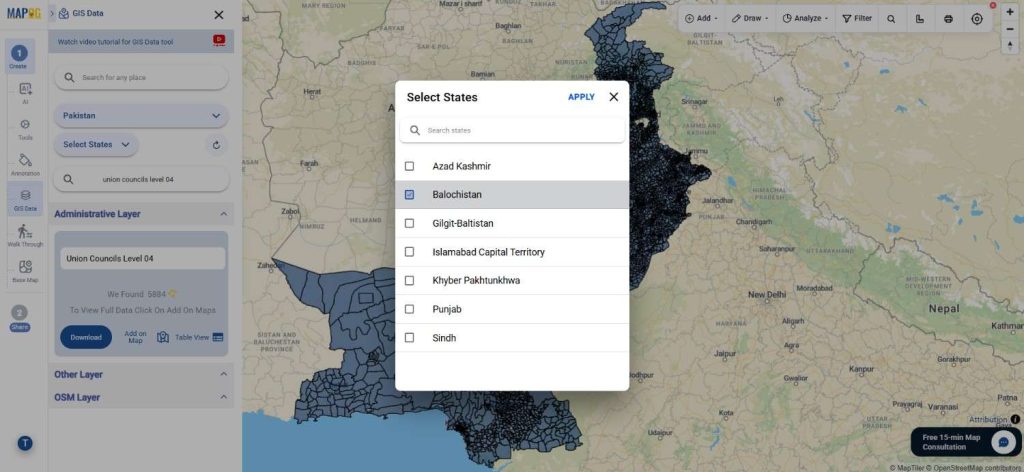Click the measure tool icon
The height and width of the screenshot is (472, 1024).
pyautogui.click(x=920, y=19)
